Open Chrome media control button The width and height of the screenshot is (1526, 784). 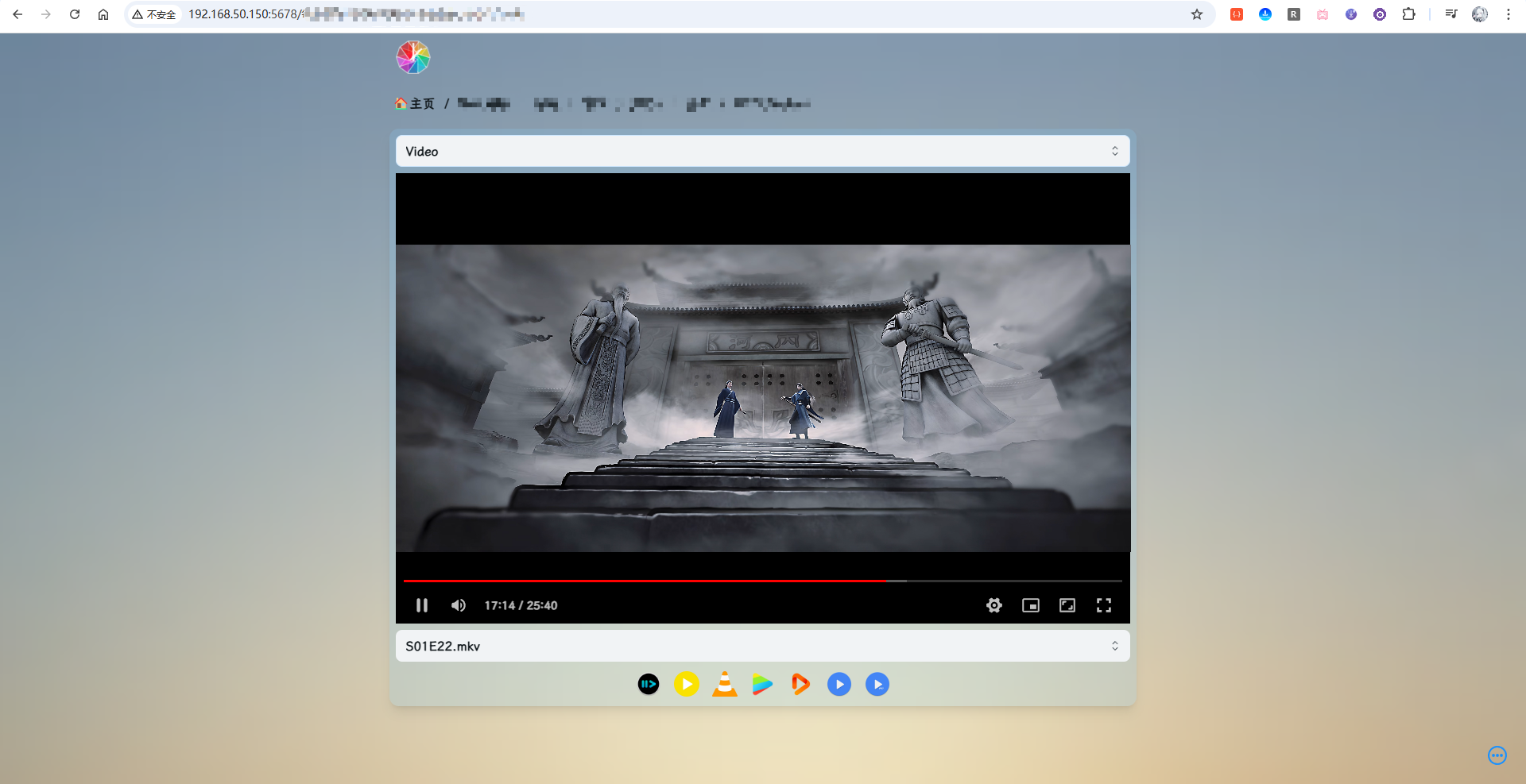(1450, 14)
